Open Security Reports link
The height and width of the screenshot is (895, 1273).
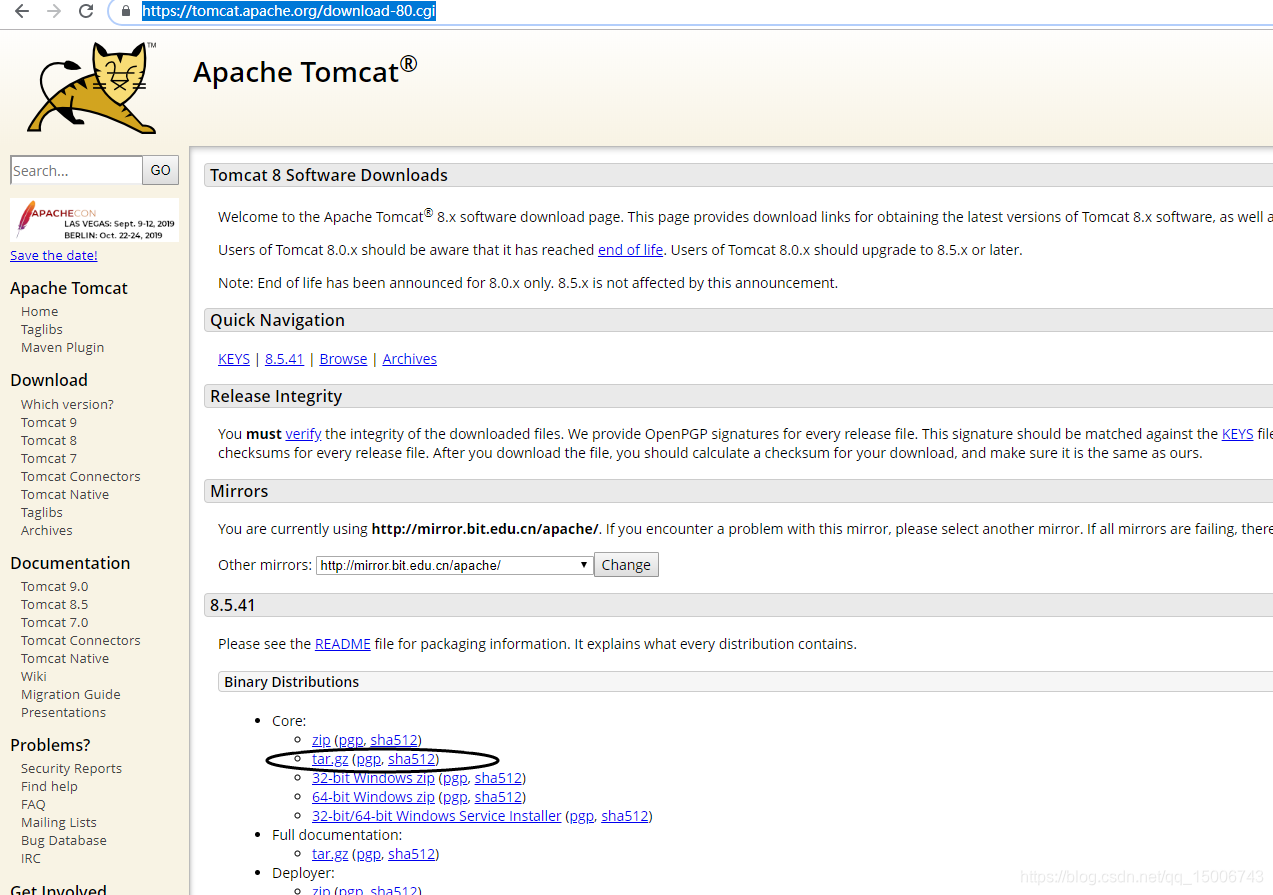[71, 768]
